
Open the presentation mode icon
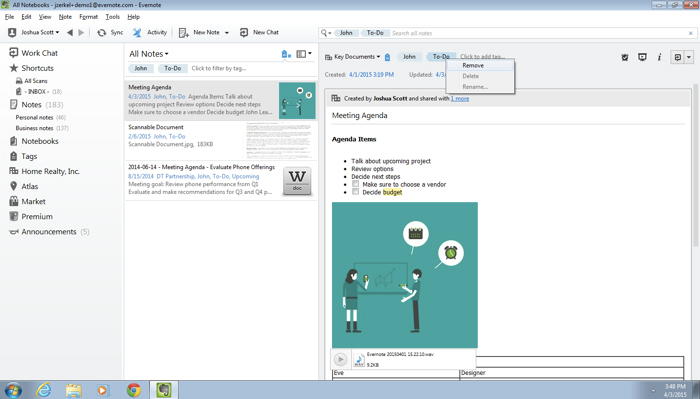click(642, 57)
